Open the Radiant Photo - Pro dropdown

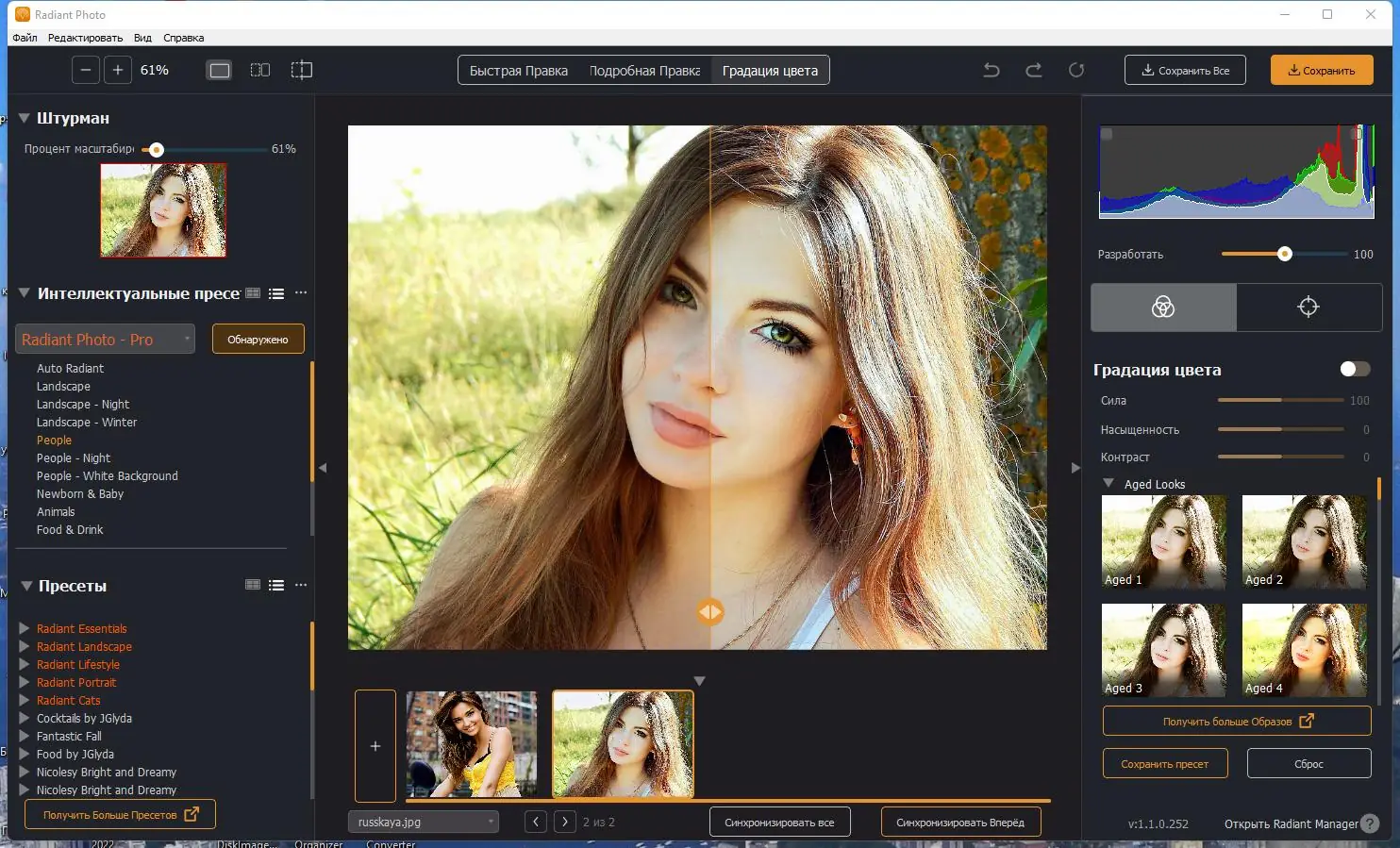click(x=106, y=340)
